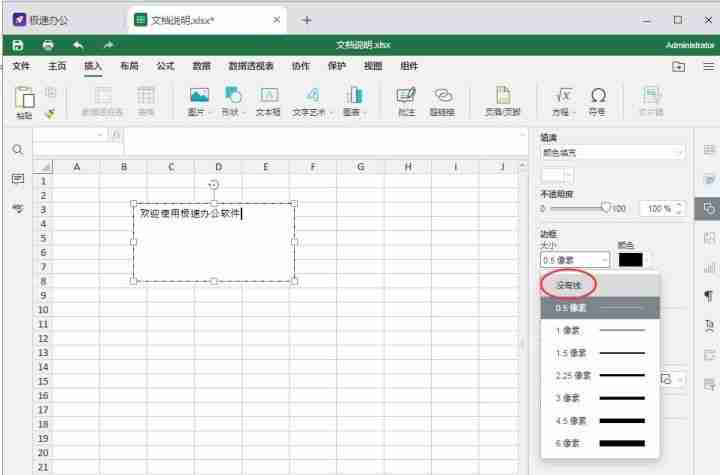Image resolution: width=720 pixels, height=475 pixels.
Task: Choose the 1.5 像素 border size
Action: [x=600, y=353]
